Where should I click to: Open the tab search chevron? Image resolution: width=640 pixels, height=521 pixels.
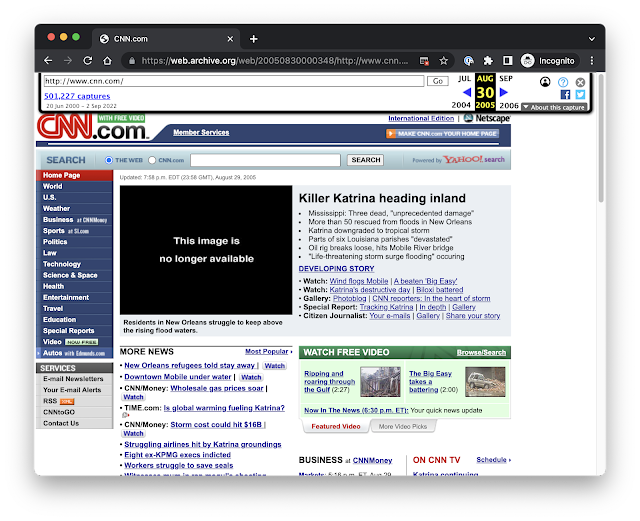pos(591,39)
